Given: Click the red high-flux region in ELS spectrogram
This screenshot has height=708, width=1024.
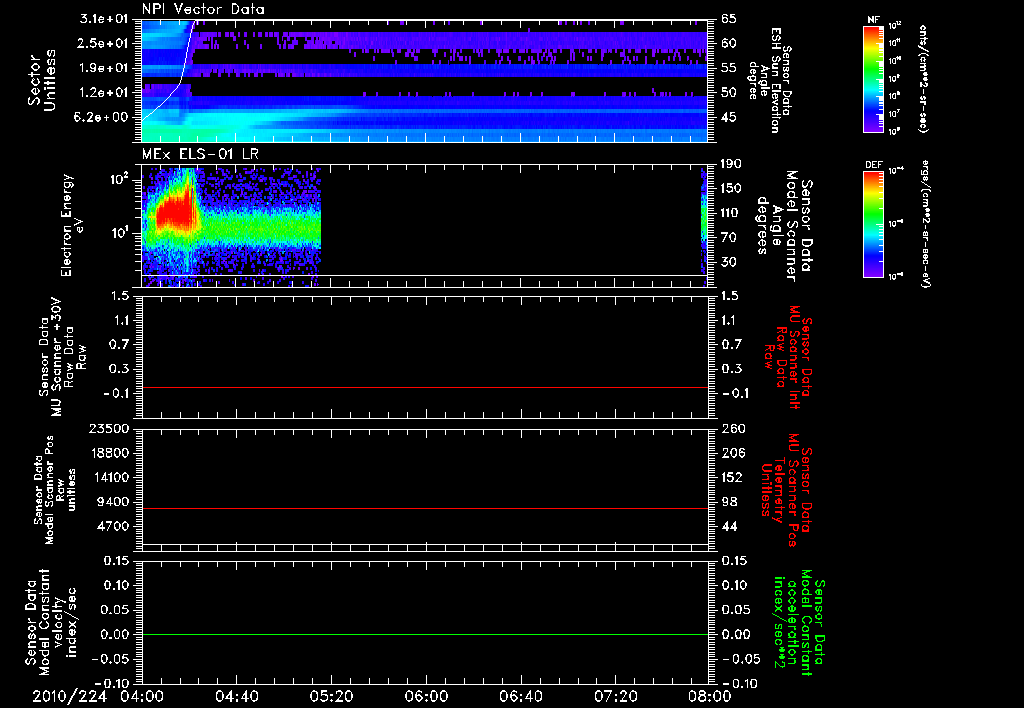Looking at the screenshot, I should (173, 212).
